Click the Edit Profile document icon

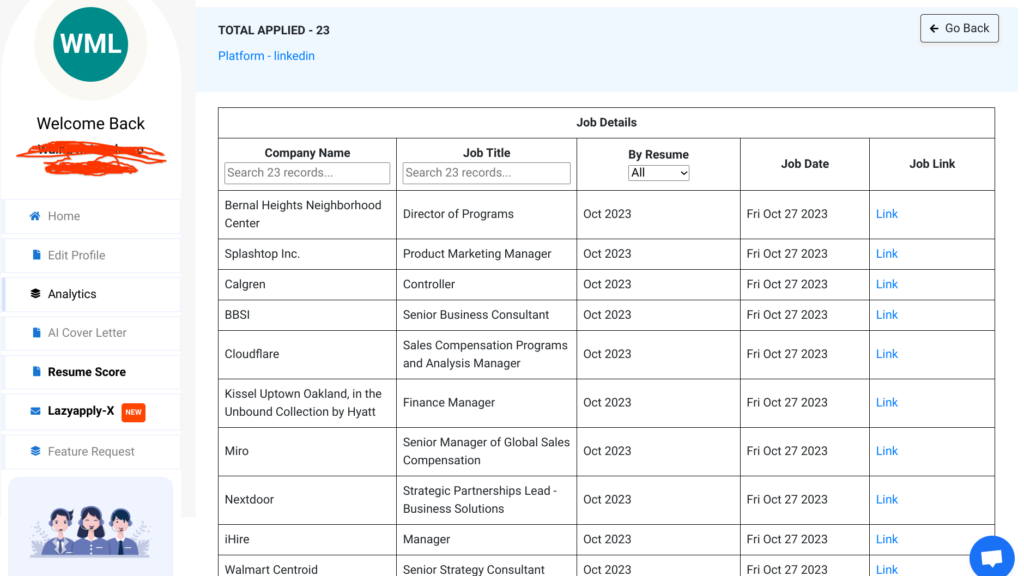(37, 255)
